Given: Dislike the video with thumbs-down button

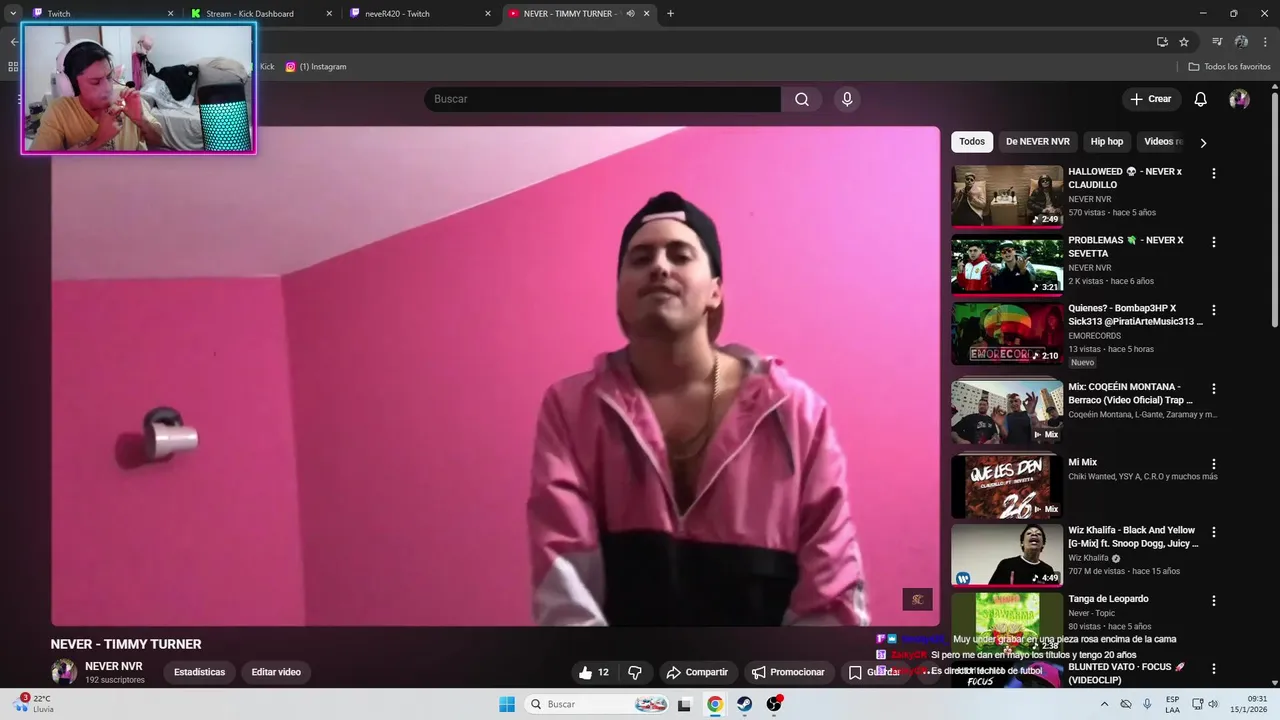Looking at the screenshot, I should (635, 672).
